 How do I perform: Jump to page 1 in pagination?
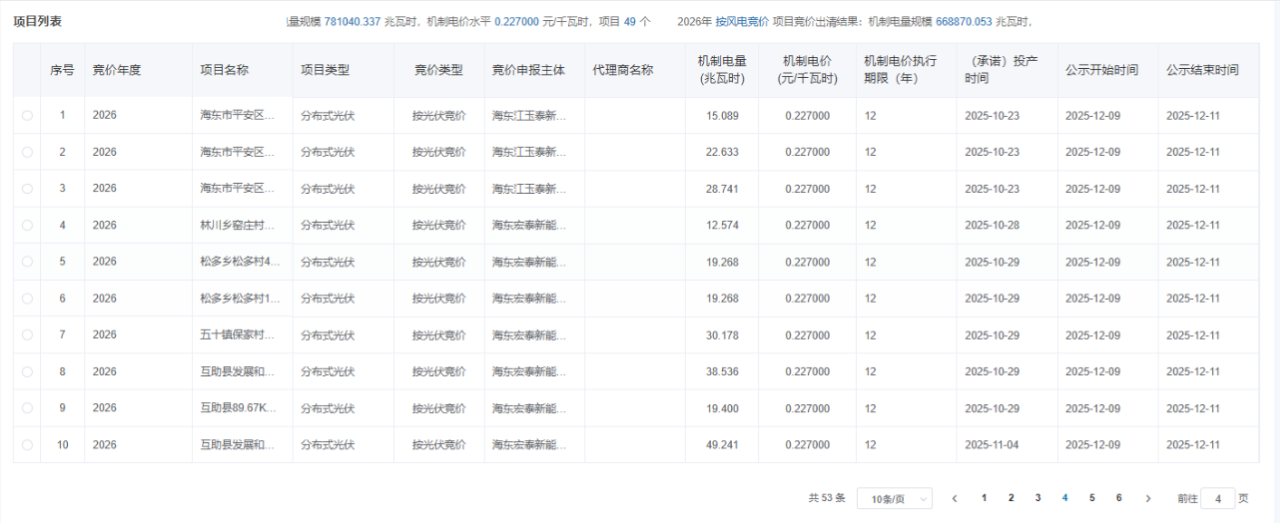point(984,498)
